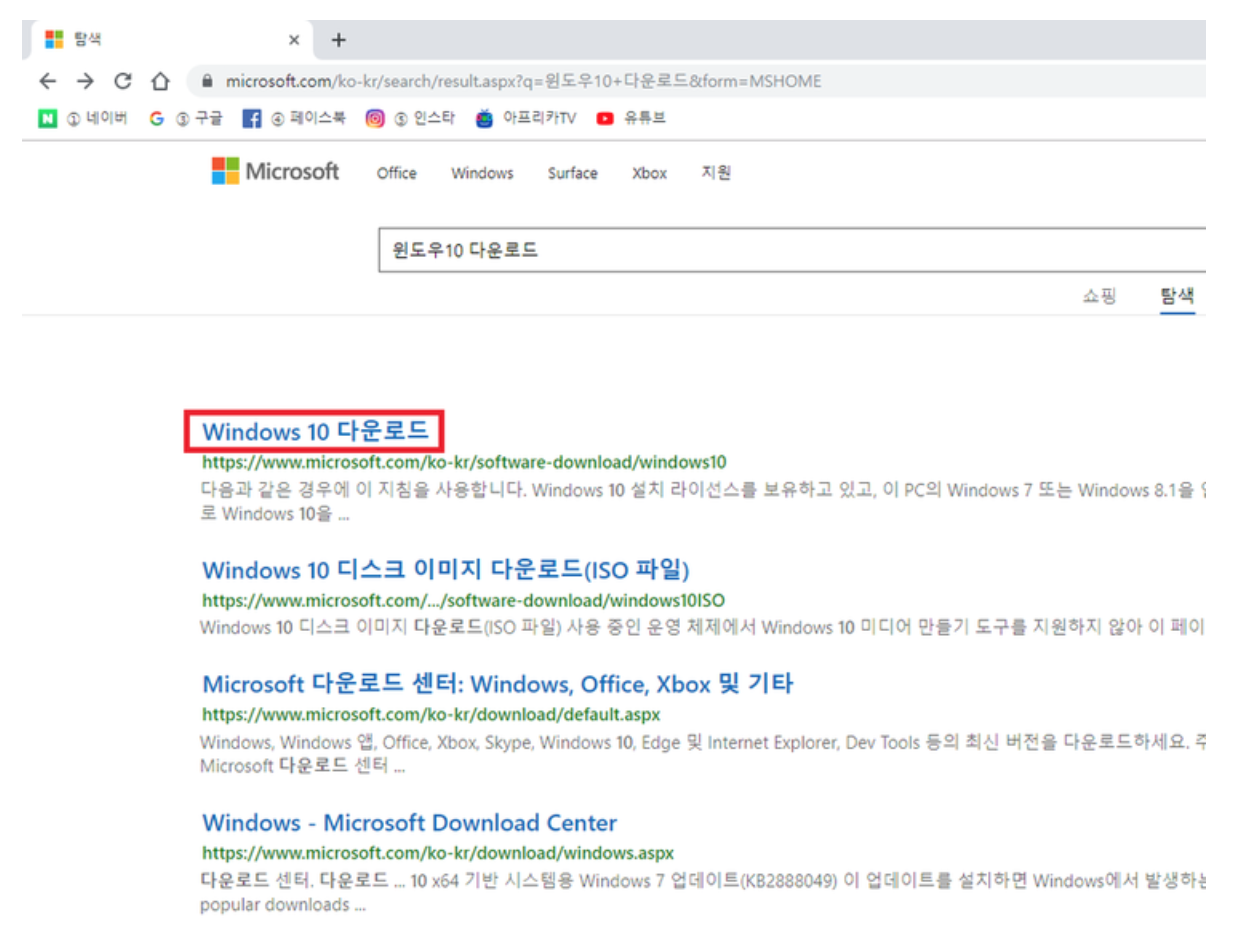Image resolution: width=1242 pixels, height=948 pixels.
Task: Click the download/windows.aspx green URL
Action: point(438,854)
